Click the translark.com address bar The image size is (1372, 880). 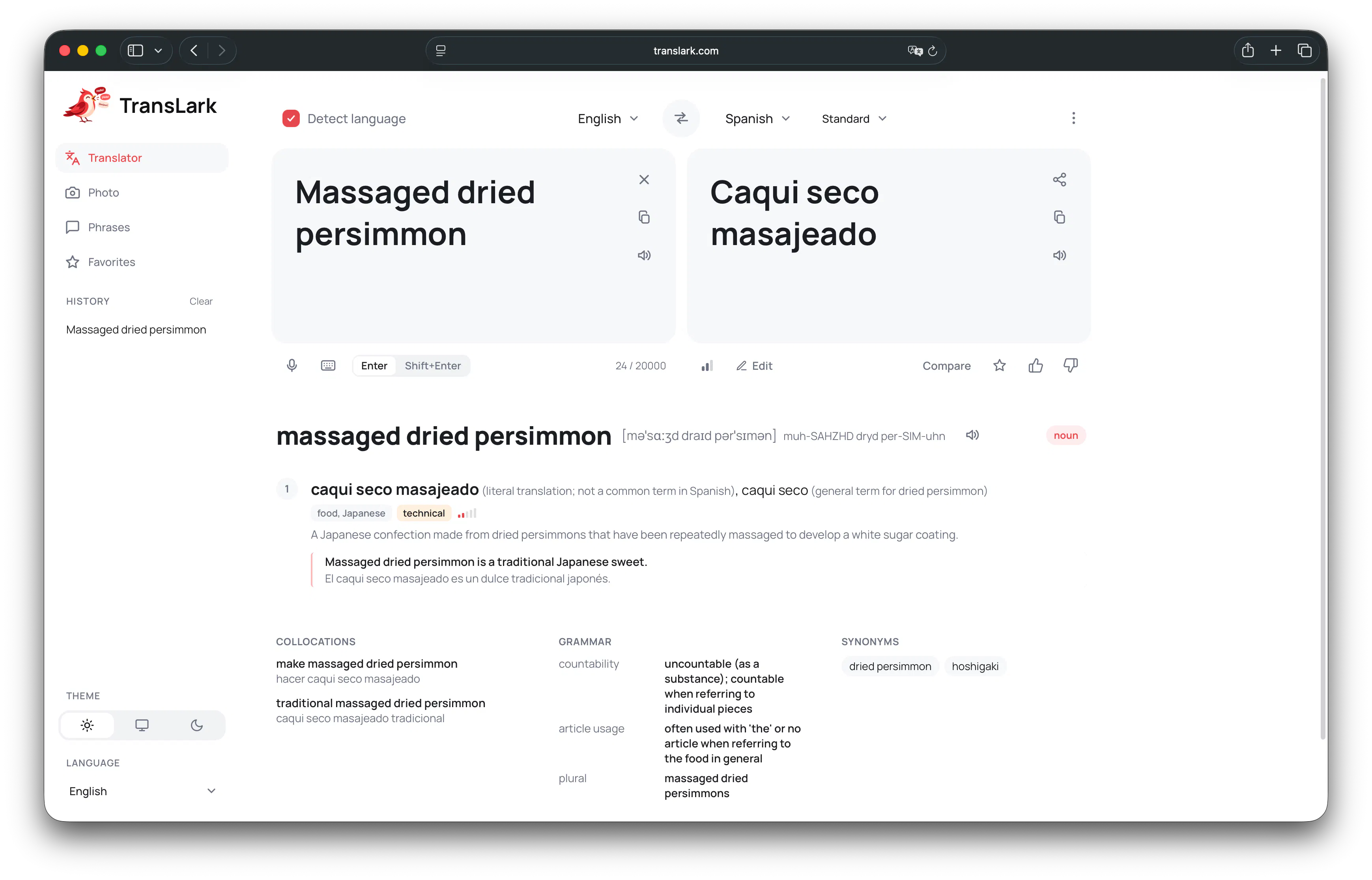(x=685, y=51)
